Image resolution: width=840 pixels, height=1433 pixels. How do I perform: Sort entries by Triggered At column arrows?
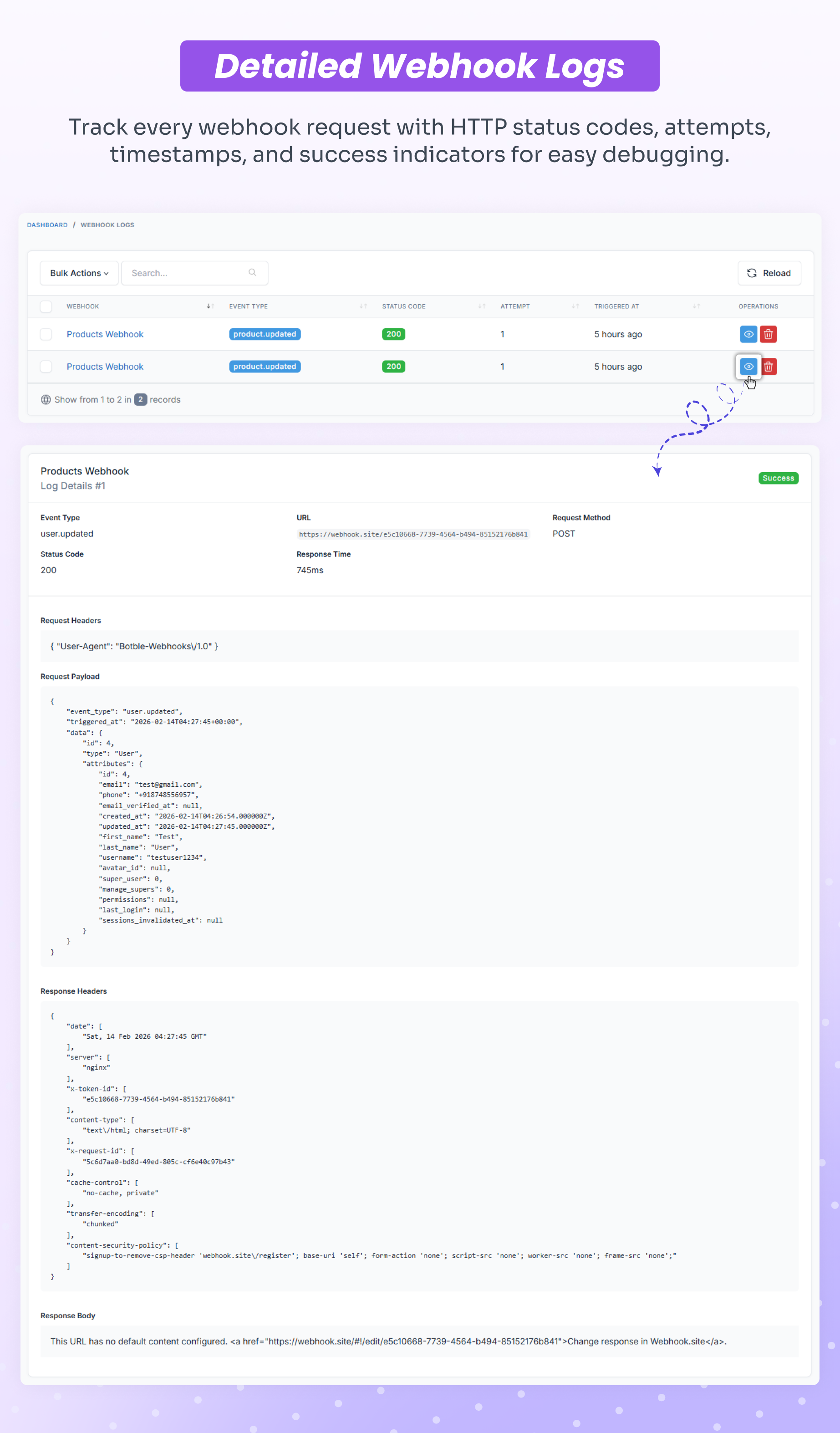(x=697, y=306)
